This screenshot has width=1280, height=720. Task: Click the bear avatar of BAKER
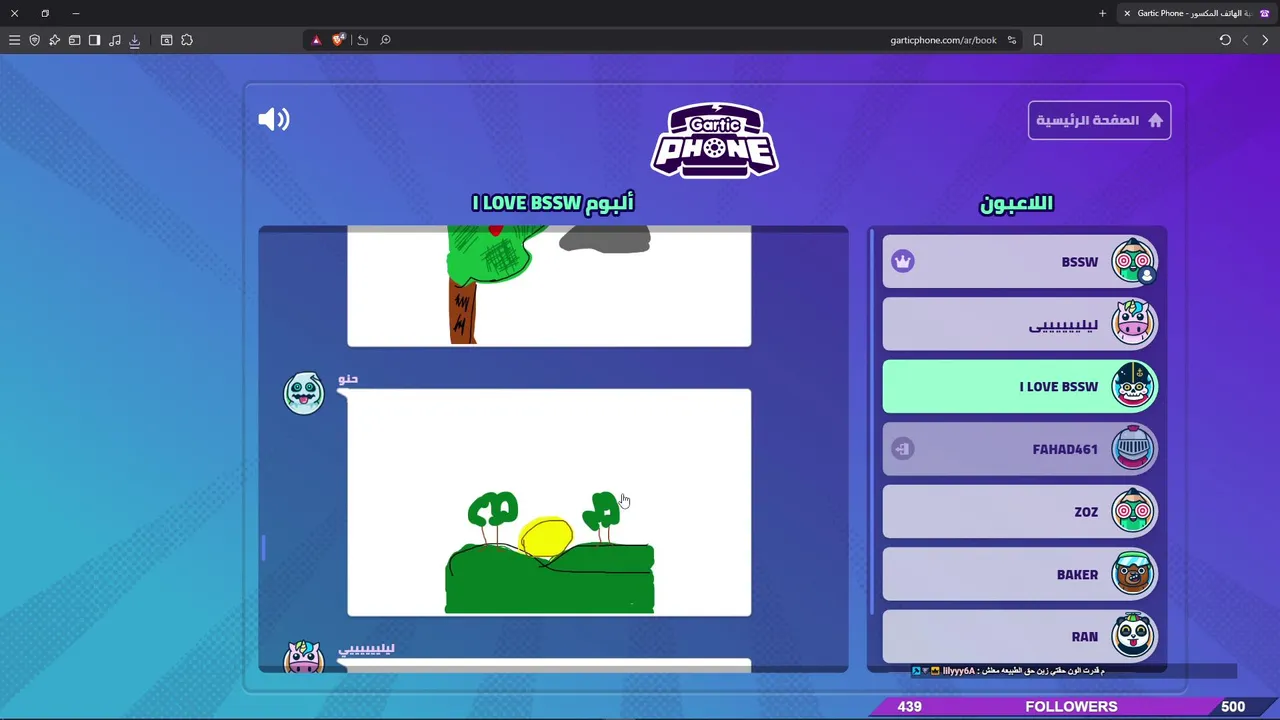(1133, 573)
